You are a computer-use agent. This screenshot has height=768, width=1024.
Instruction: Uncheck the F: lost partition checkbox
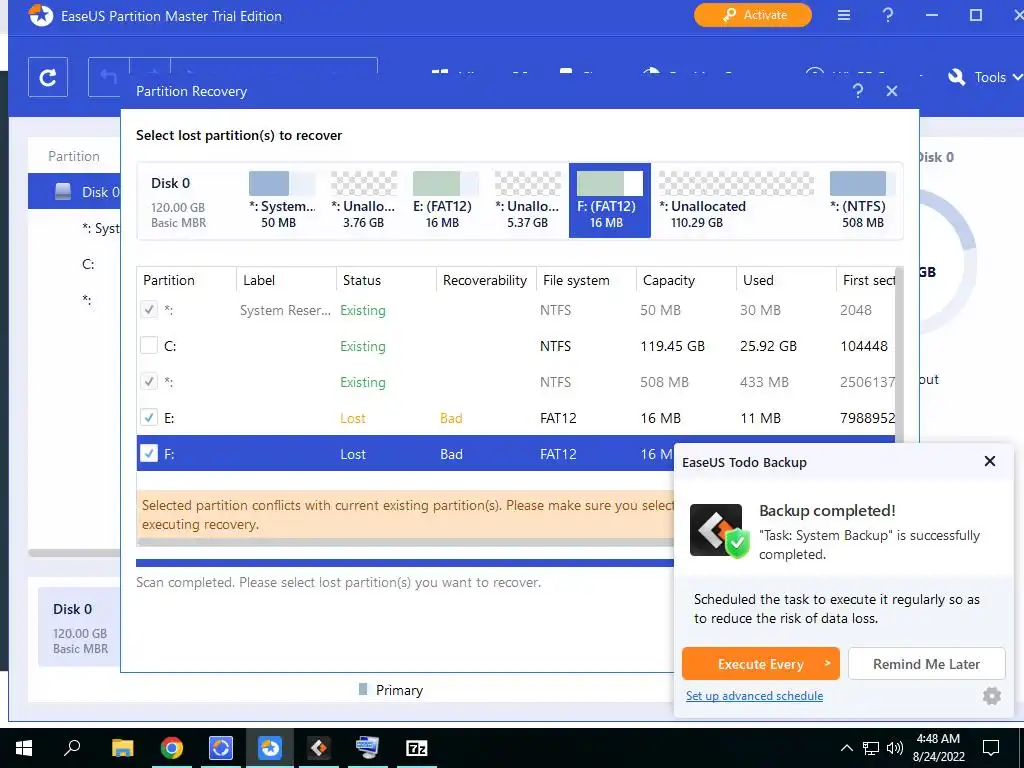pos(149,453)
